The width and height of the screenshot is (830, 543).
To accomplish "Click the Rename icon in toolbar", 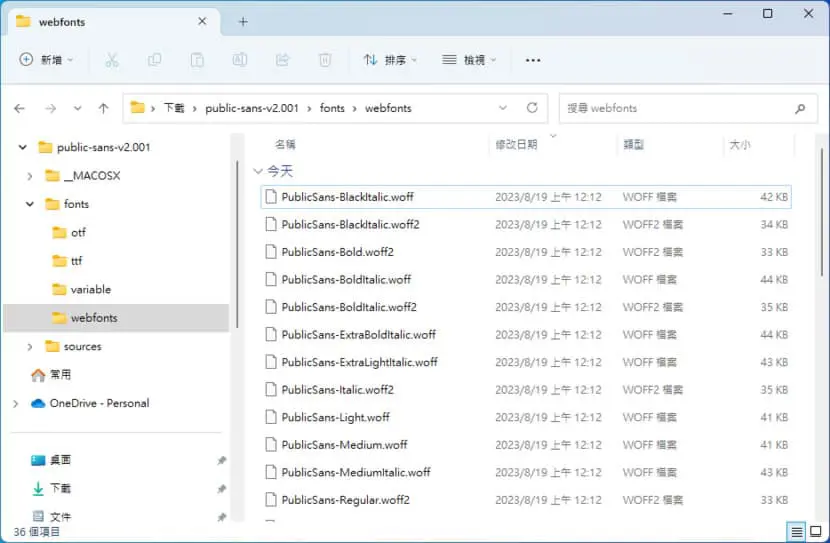I will 240,60.
